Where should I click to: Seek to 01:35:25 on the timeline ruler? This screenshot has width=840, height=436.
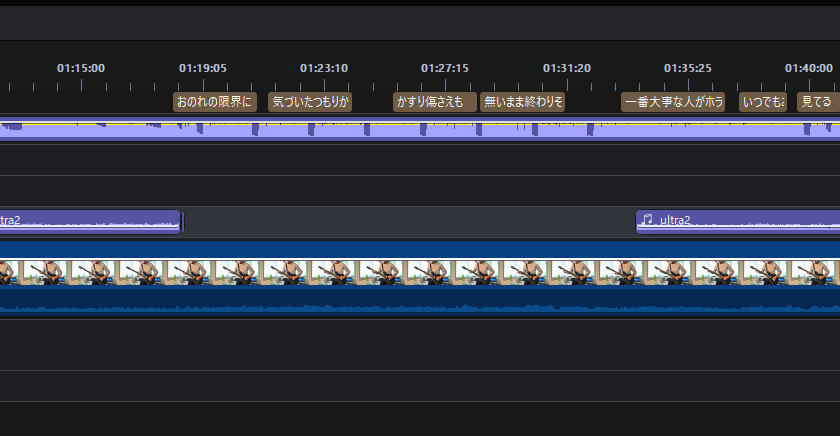[x=688, y=69]
